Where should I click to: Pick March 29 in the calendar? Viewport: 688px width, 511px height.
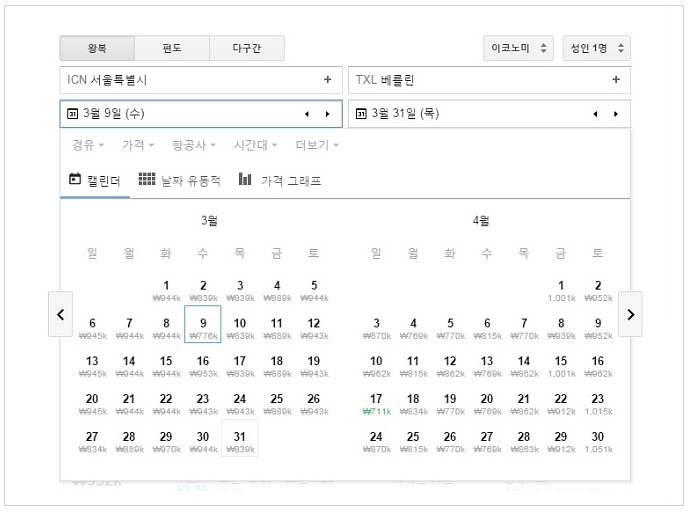click(x=166, y=442)
